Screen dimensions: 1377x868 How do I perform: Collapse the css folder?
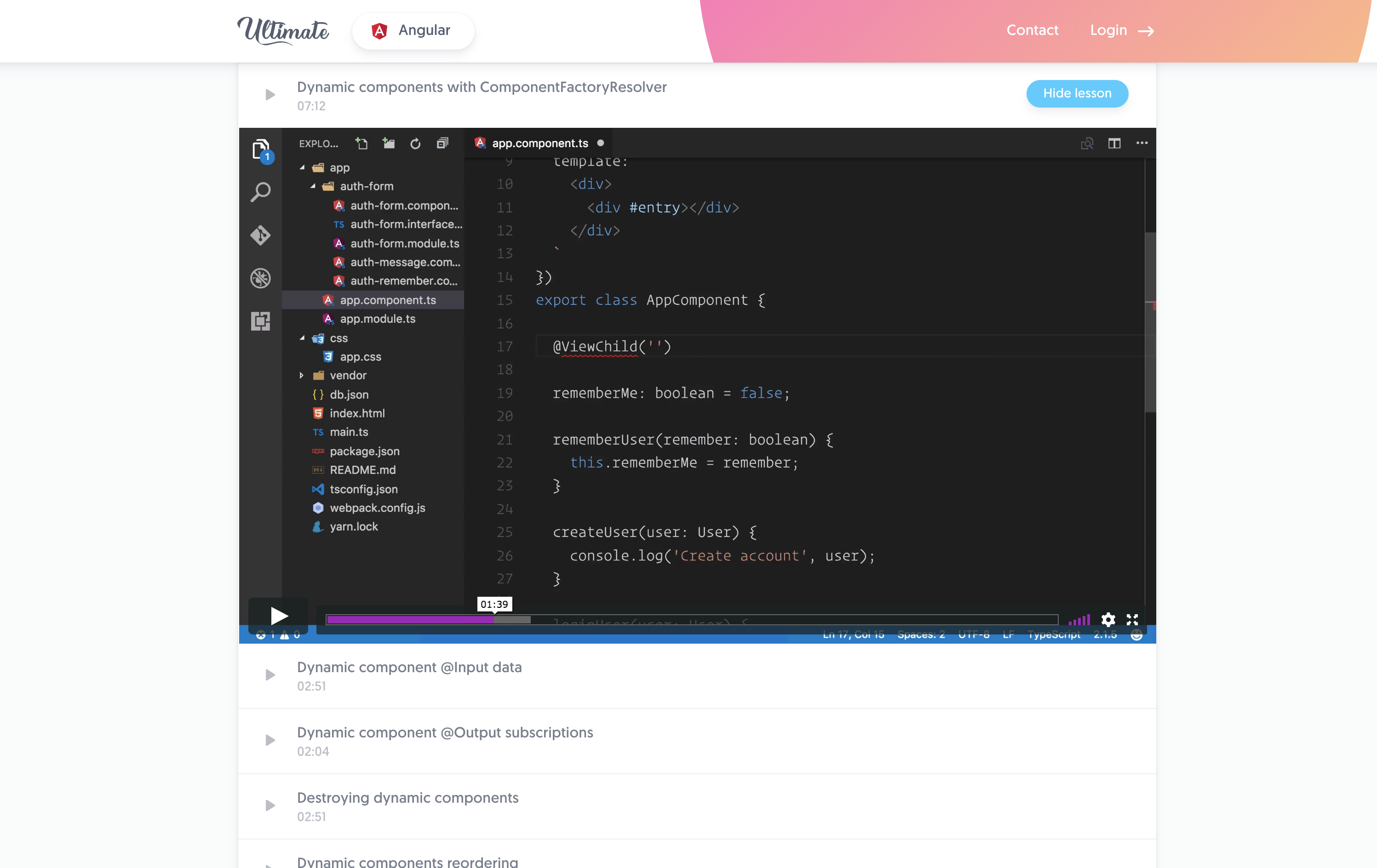(x=303, y=338)
